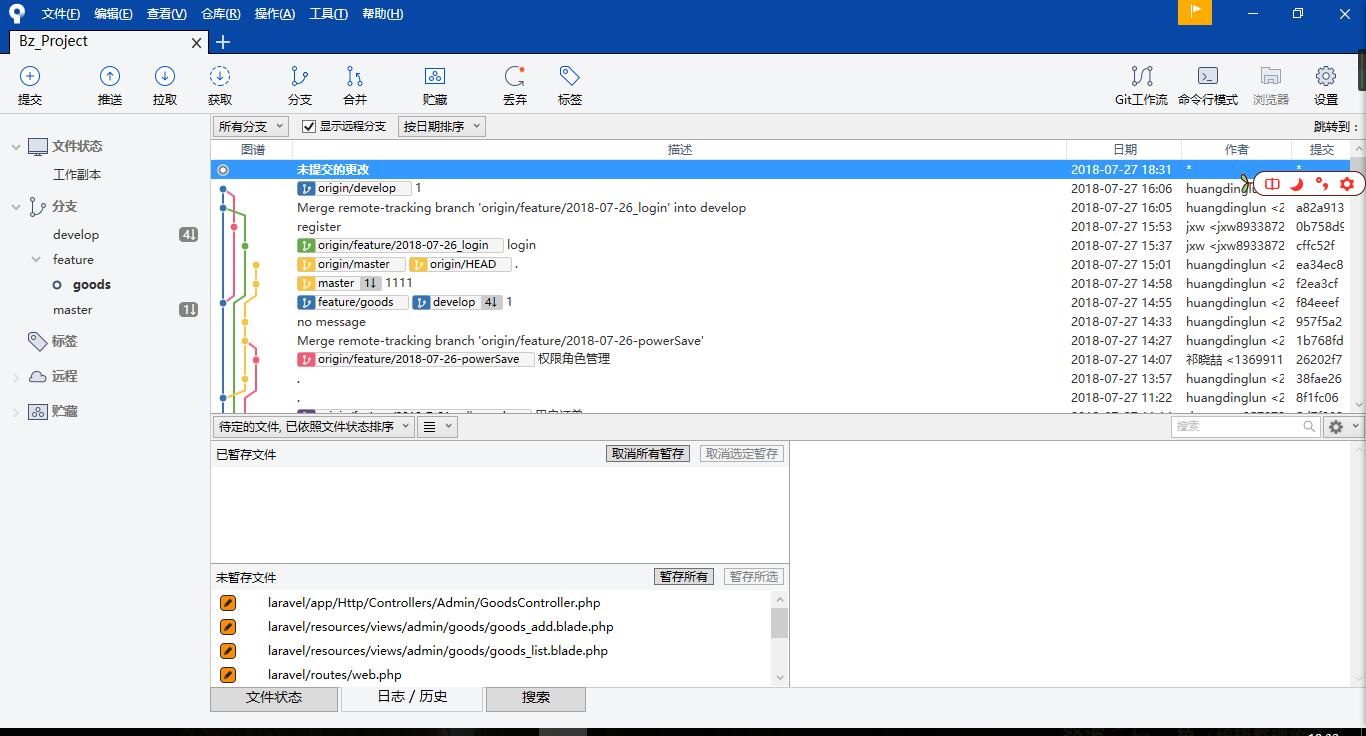
Task: Open the 分支 (Branch) tool
Action: point(299,84)
